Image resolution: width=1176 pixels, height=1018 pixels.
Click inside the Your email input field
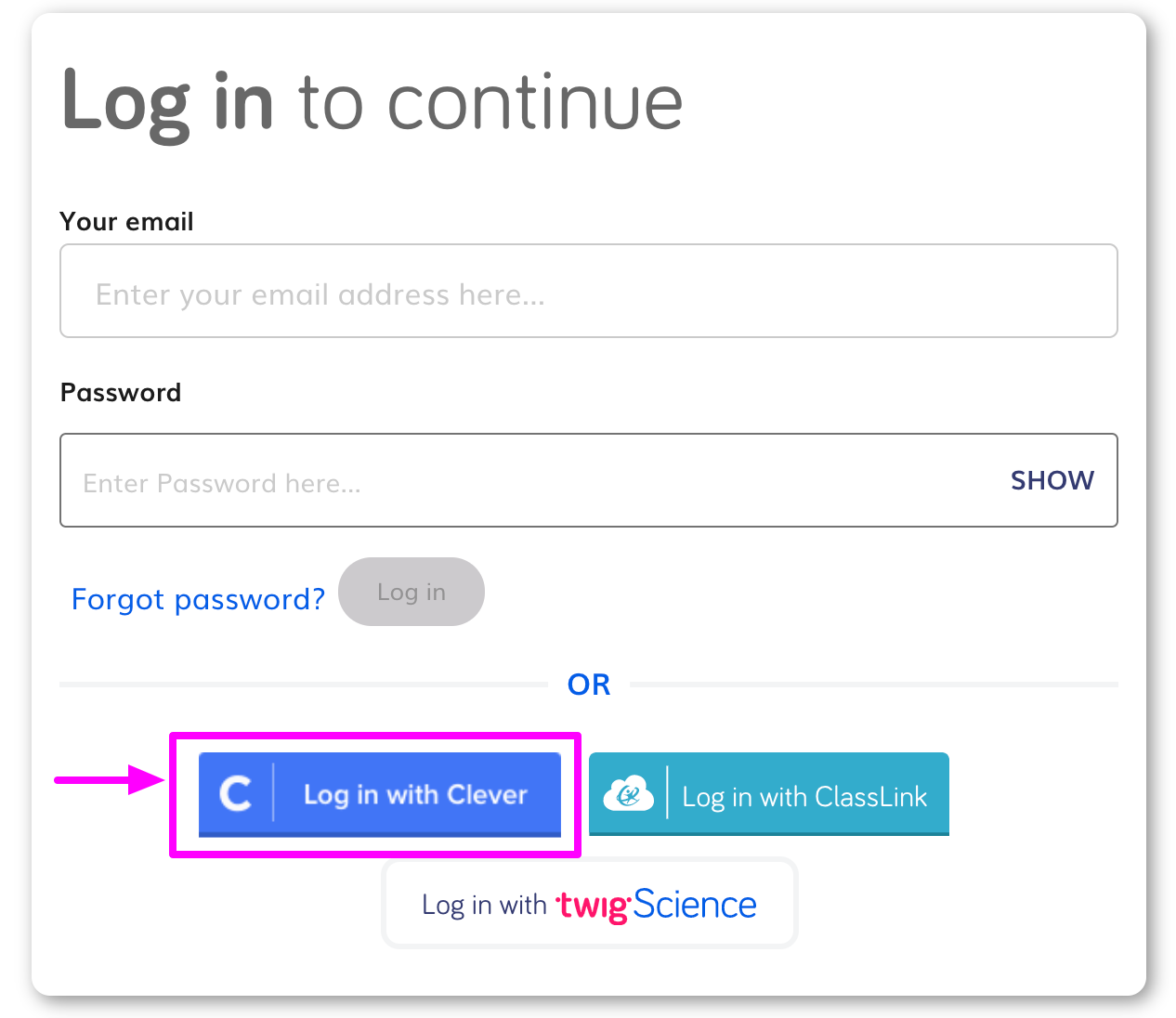pyautogui.click(x=589, y=290)
